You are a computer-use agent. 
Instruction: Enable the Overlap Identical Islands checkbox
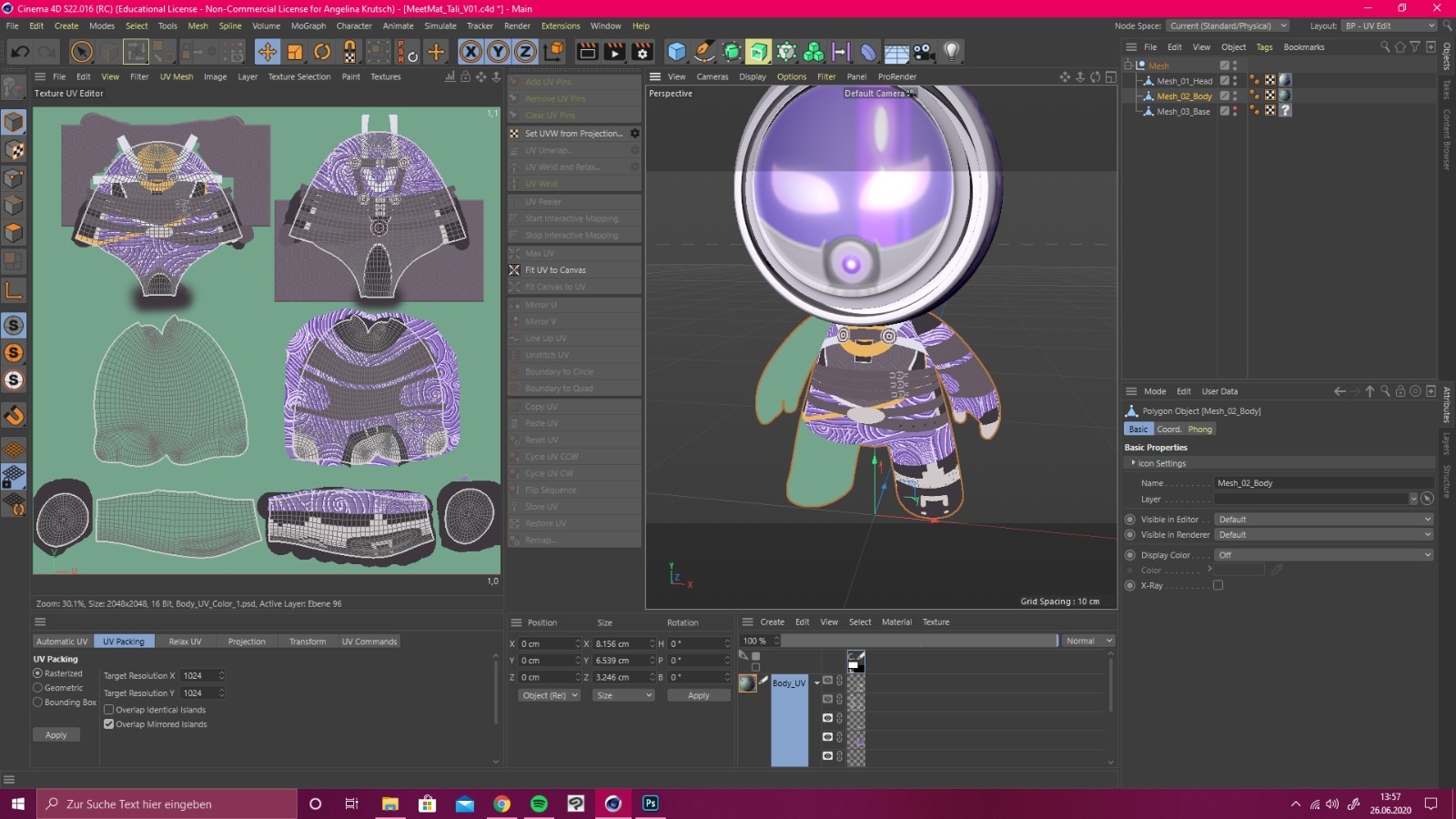[109, 710]
